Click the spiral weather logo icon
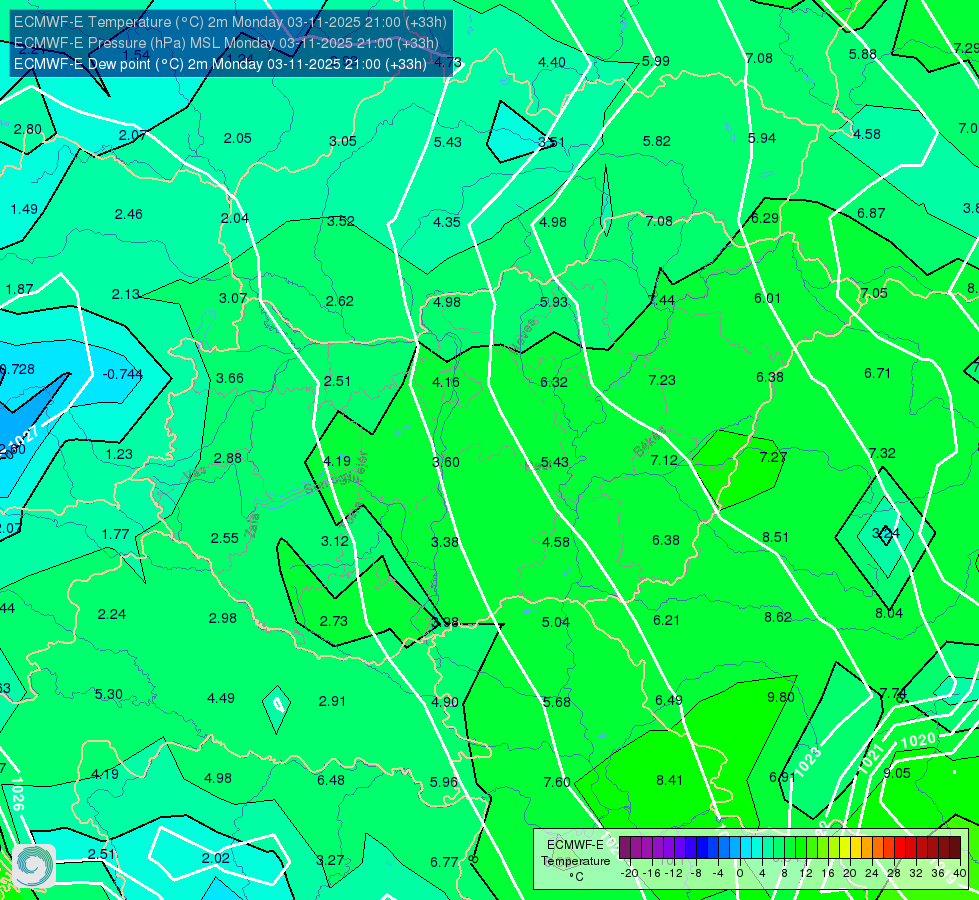The image size is (979, 900). pos(34,866)
